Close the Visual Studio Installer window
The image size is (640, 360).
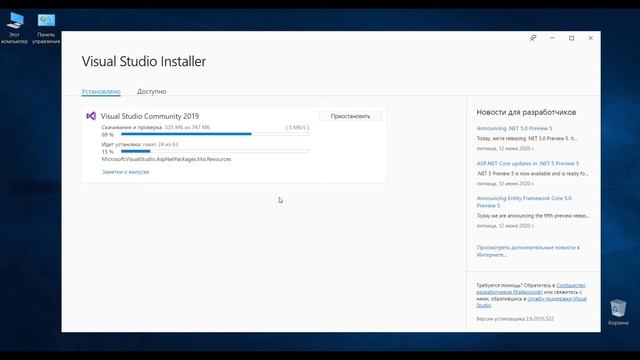(x=591, y=38)
